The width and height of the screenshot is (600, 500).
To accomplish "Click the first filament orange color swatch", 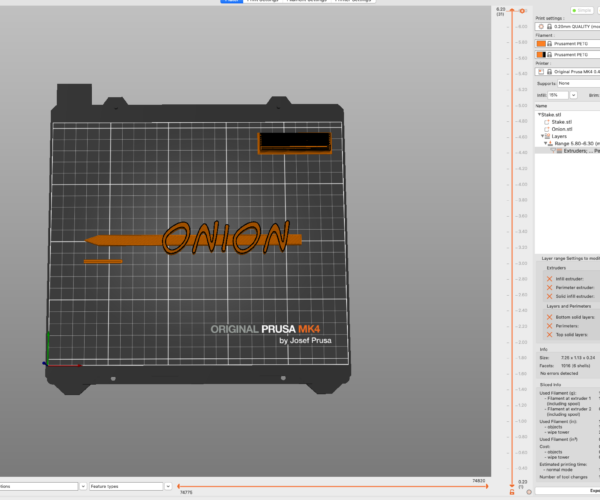I will pos(541,44).
